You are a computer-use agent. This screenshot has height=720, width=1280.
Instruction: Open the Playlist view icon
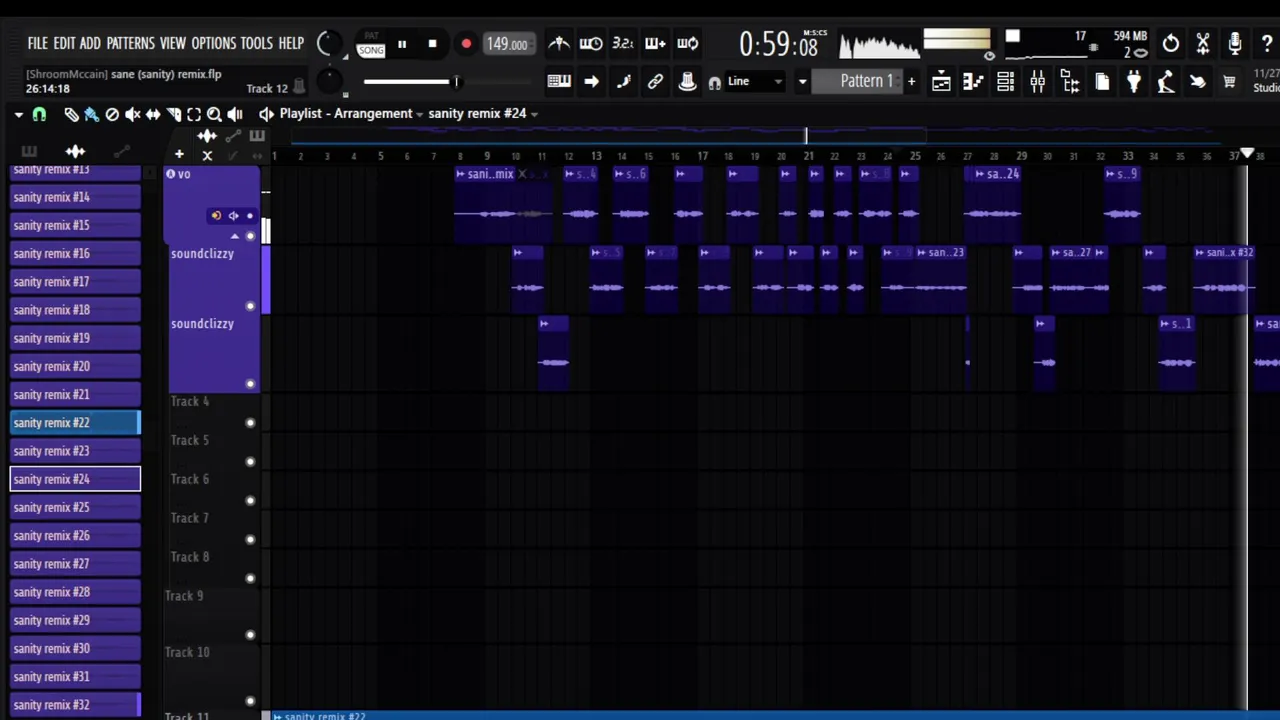(x=941, y=82)
